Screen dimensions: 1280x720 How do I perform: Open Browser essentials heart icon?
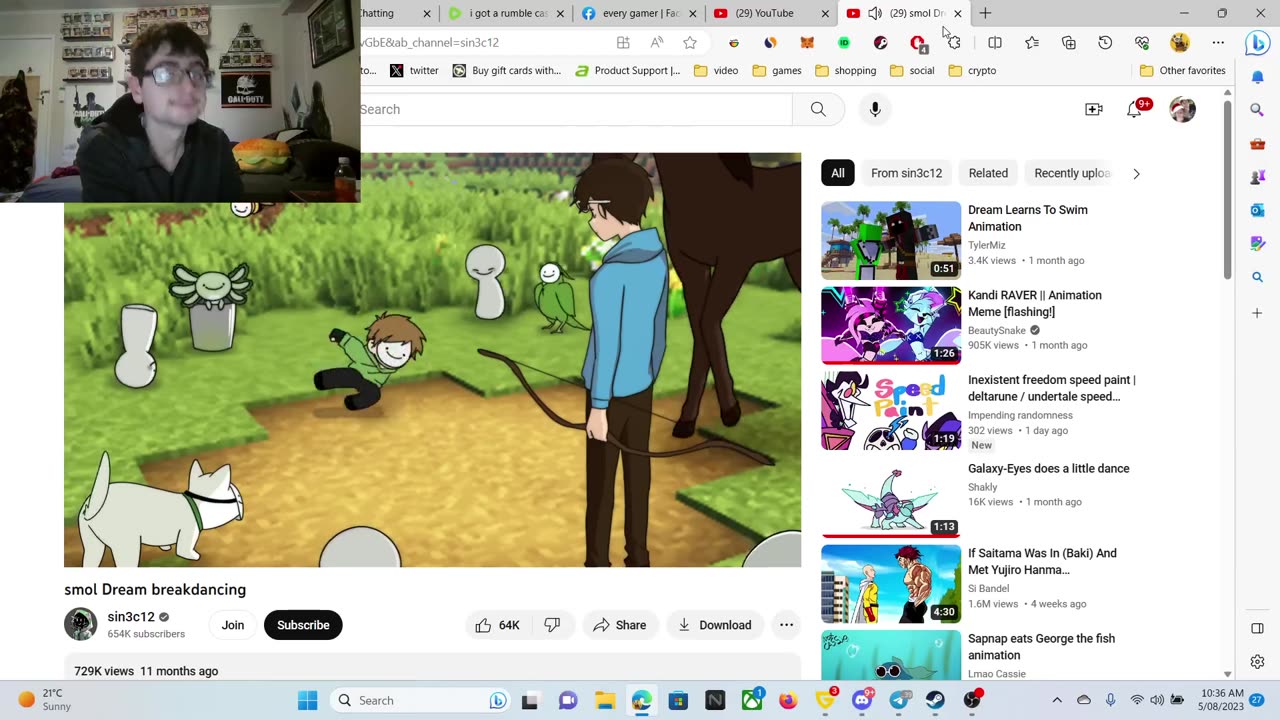click(x=1142, y=42)
